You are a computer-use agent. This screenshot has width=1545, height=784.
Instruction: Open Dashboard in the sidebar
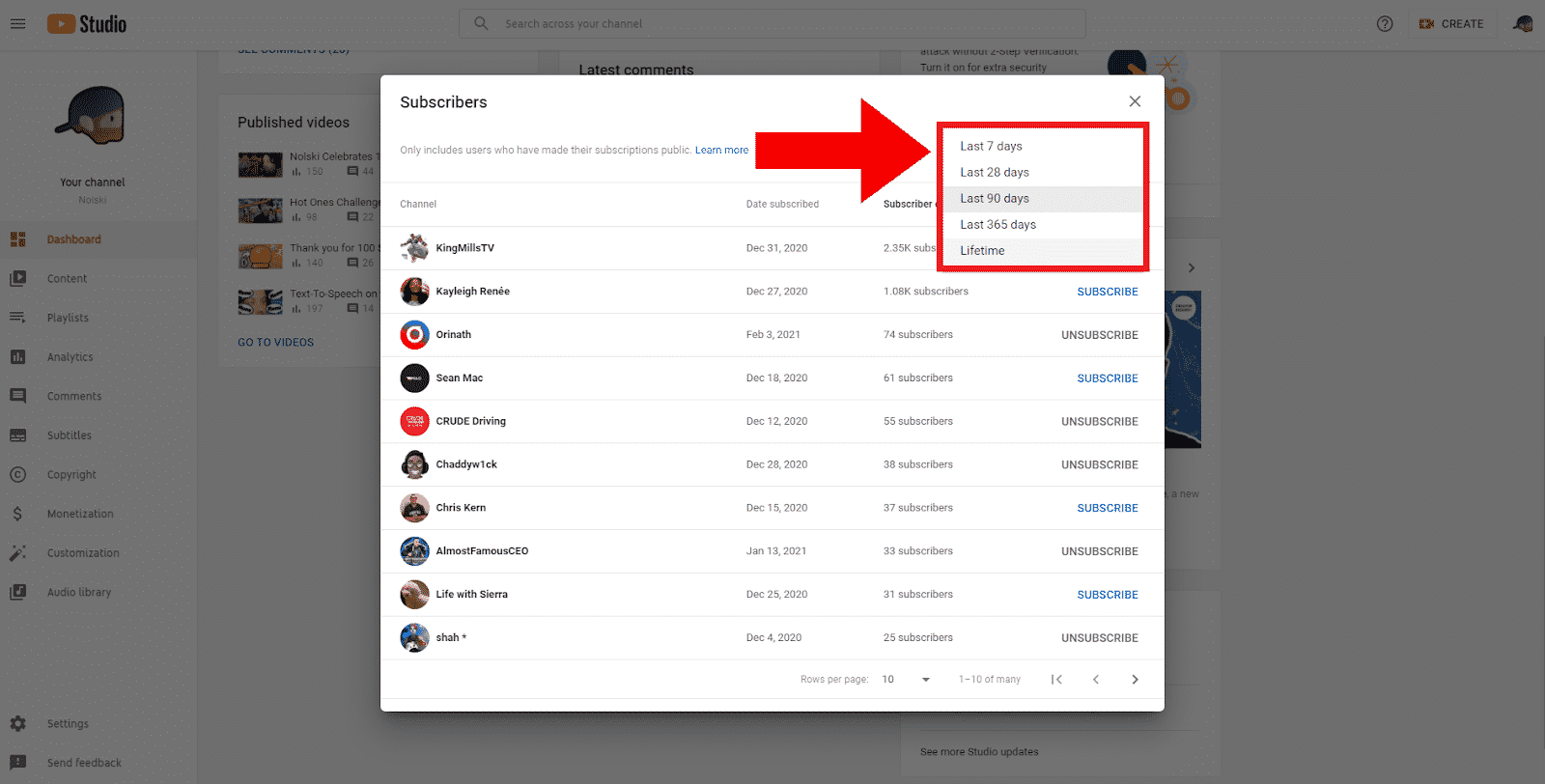(73, 239)
